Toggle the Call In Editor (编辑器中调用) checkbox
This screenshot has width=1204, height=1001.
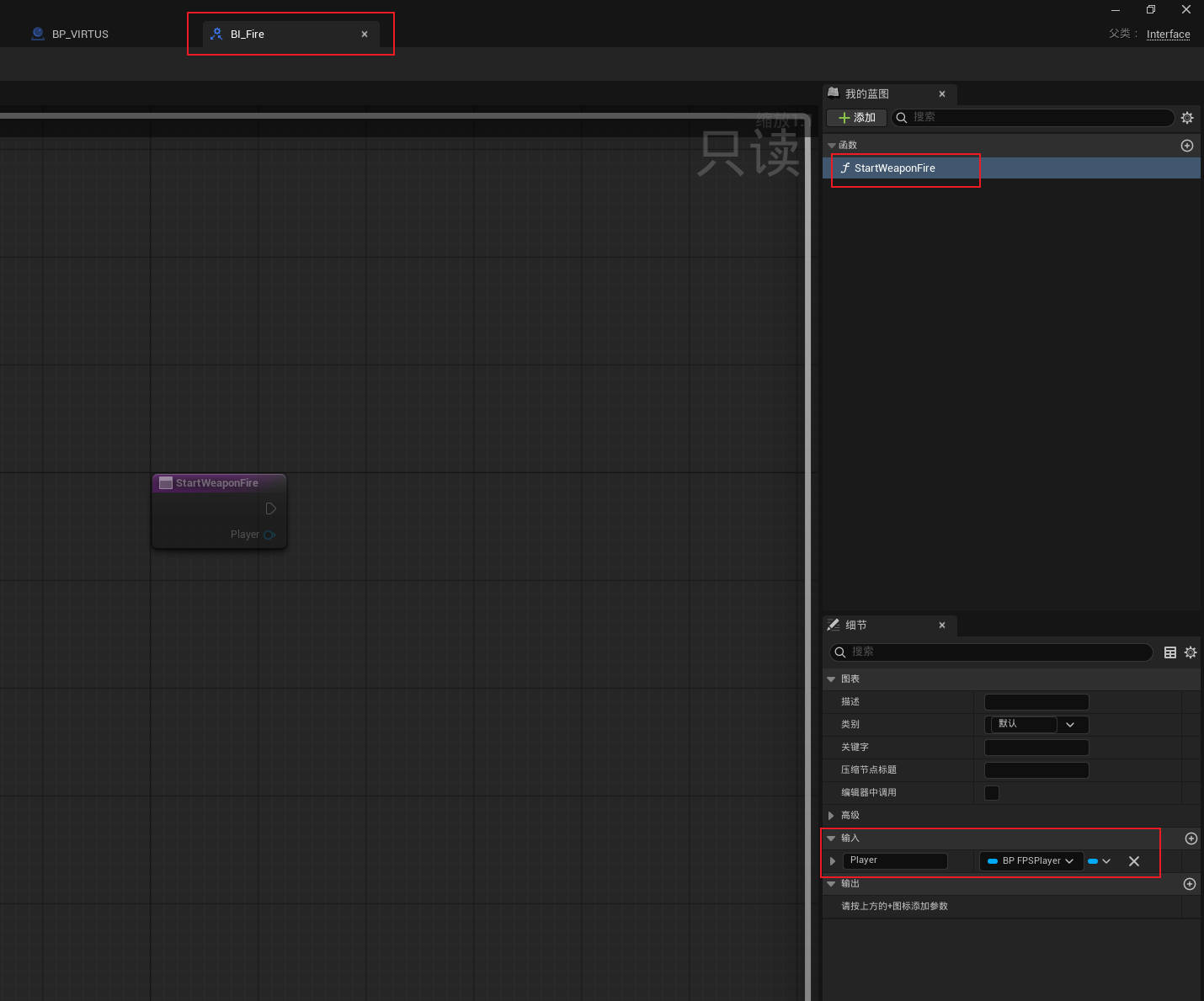(x=992, y=793)
